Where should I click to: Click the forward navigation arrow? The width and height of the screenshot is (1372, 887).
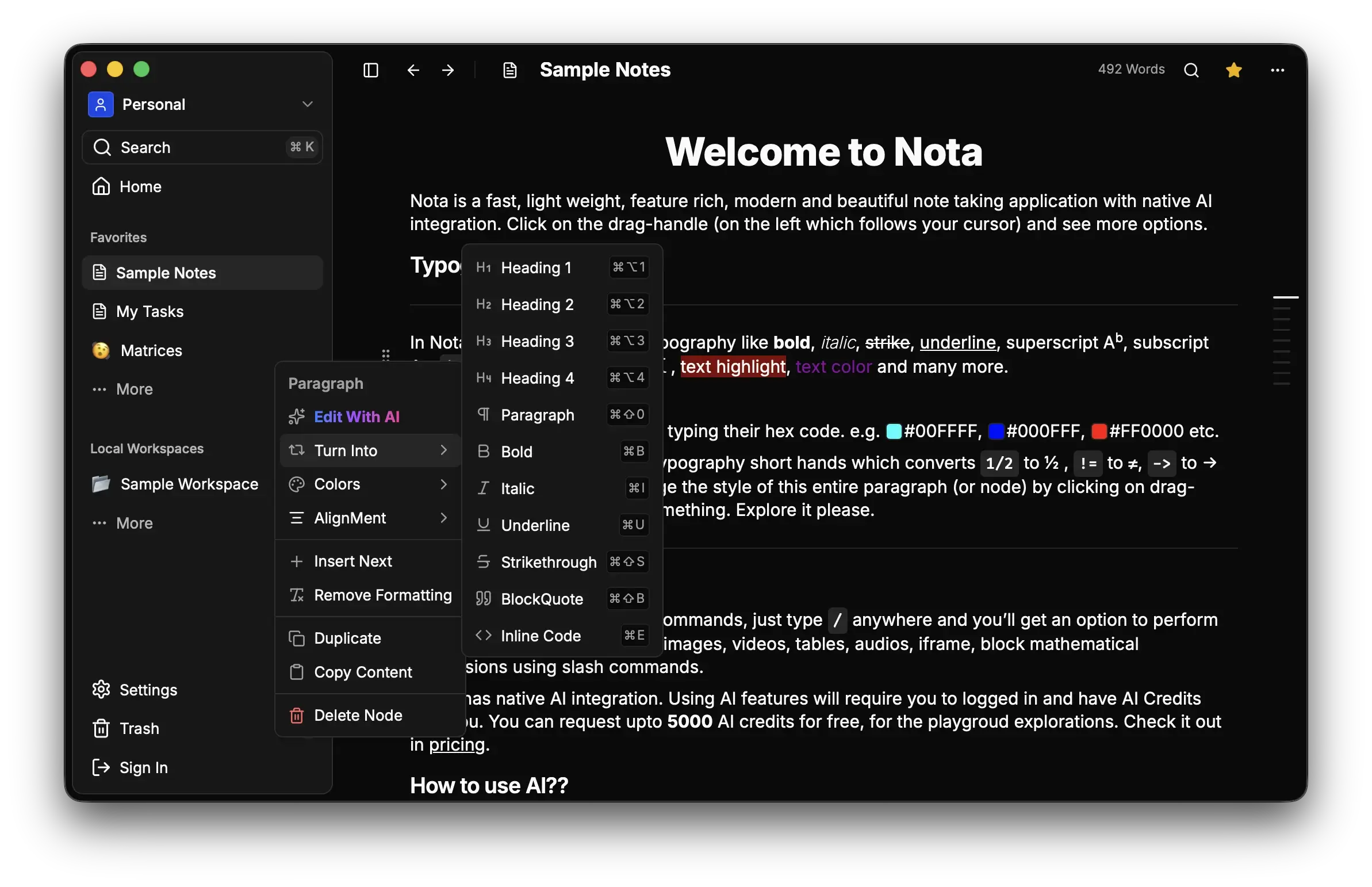448,70
